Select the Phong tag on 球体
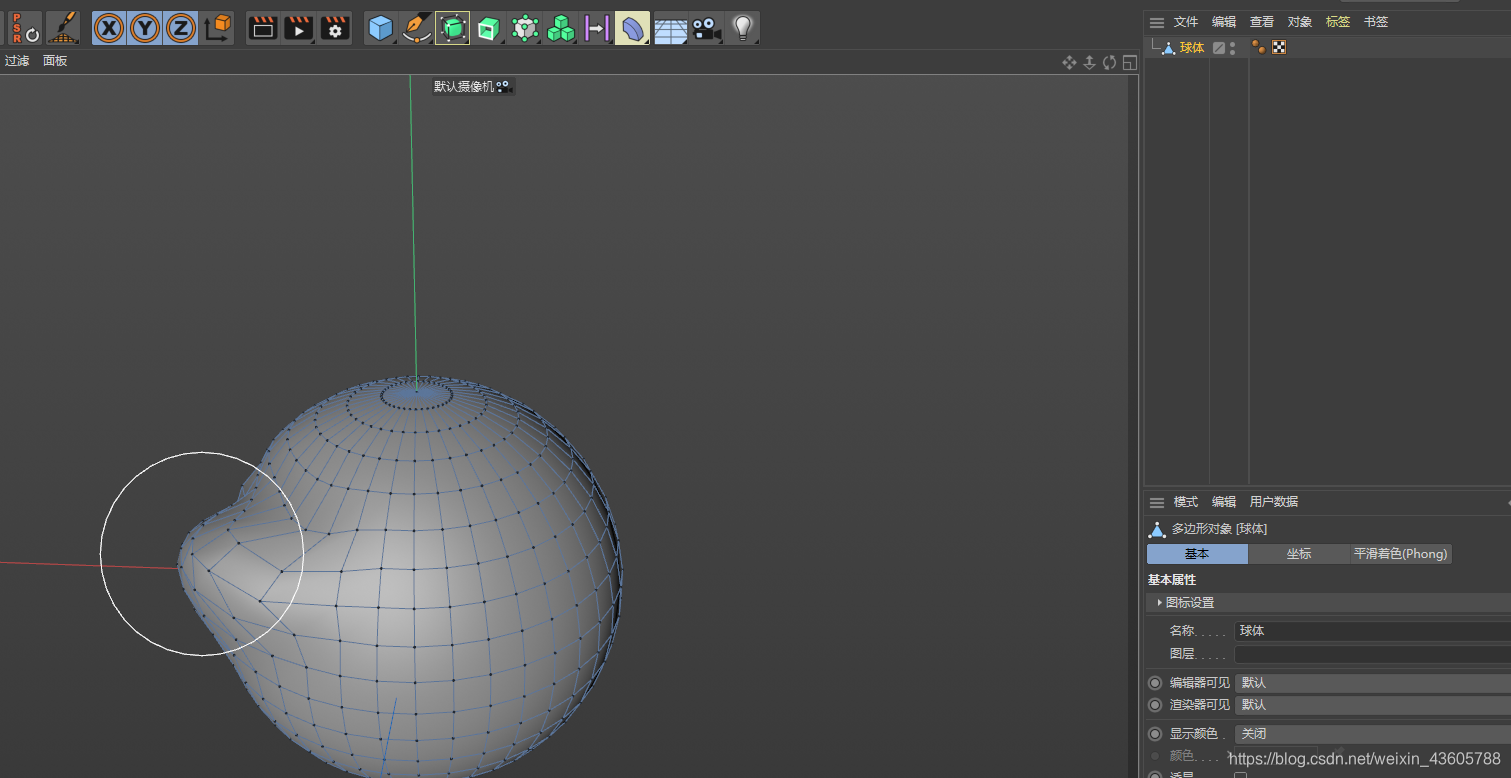The height and width of the screenshot is (778, 1511). click(x=1259, y=47)
